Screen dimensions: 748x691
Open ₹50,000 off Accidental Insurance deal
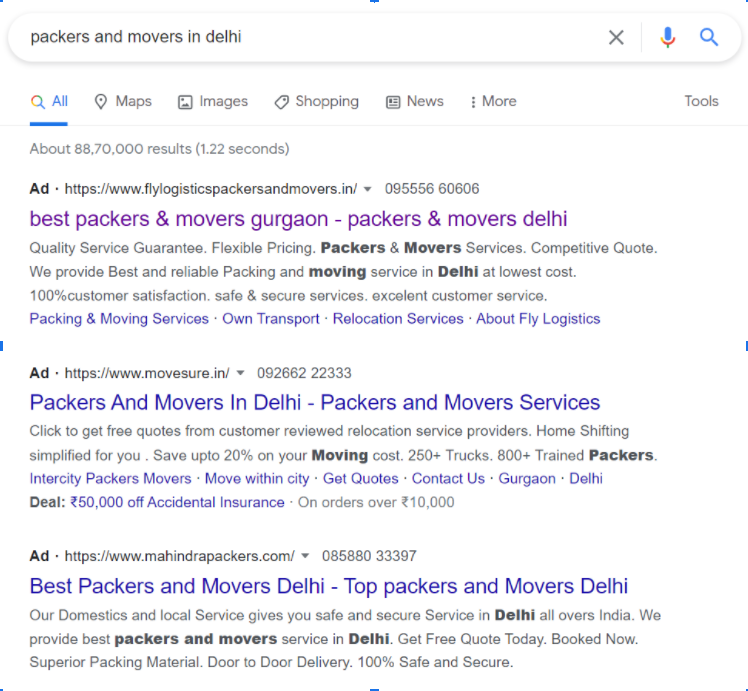[177, 502]
